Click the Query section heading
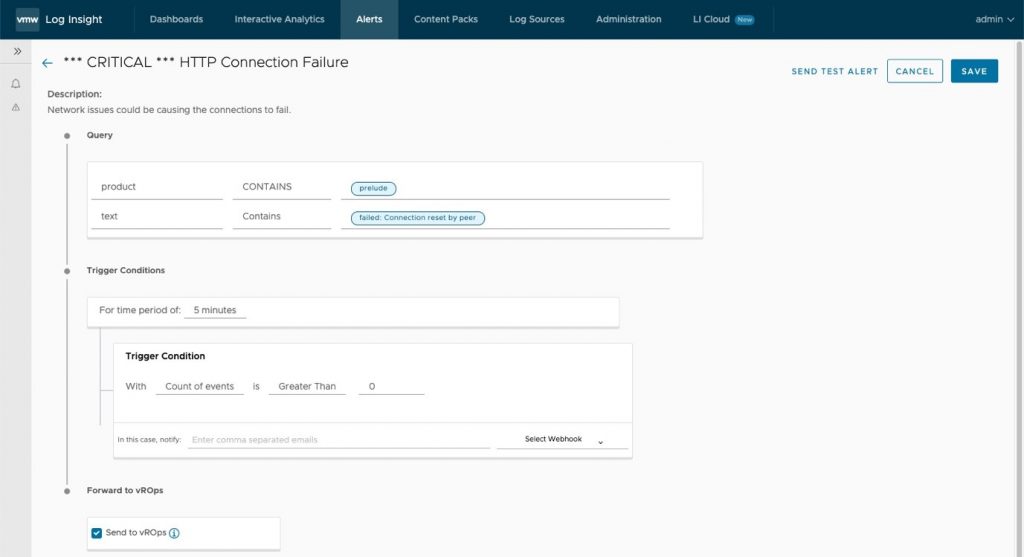 99,135
